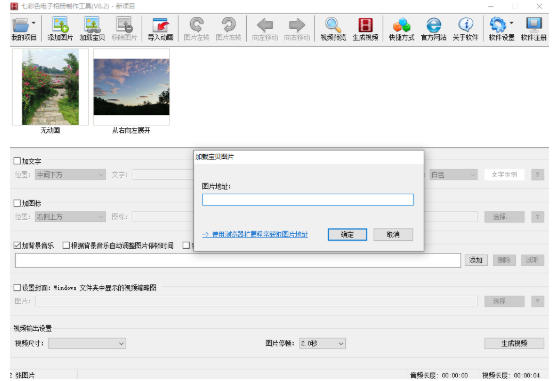The image size is (555, 381).
Task: Click 删除 button for background music
Action: tap(504, 260)
